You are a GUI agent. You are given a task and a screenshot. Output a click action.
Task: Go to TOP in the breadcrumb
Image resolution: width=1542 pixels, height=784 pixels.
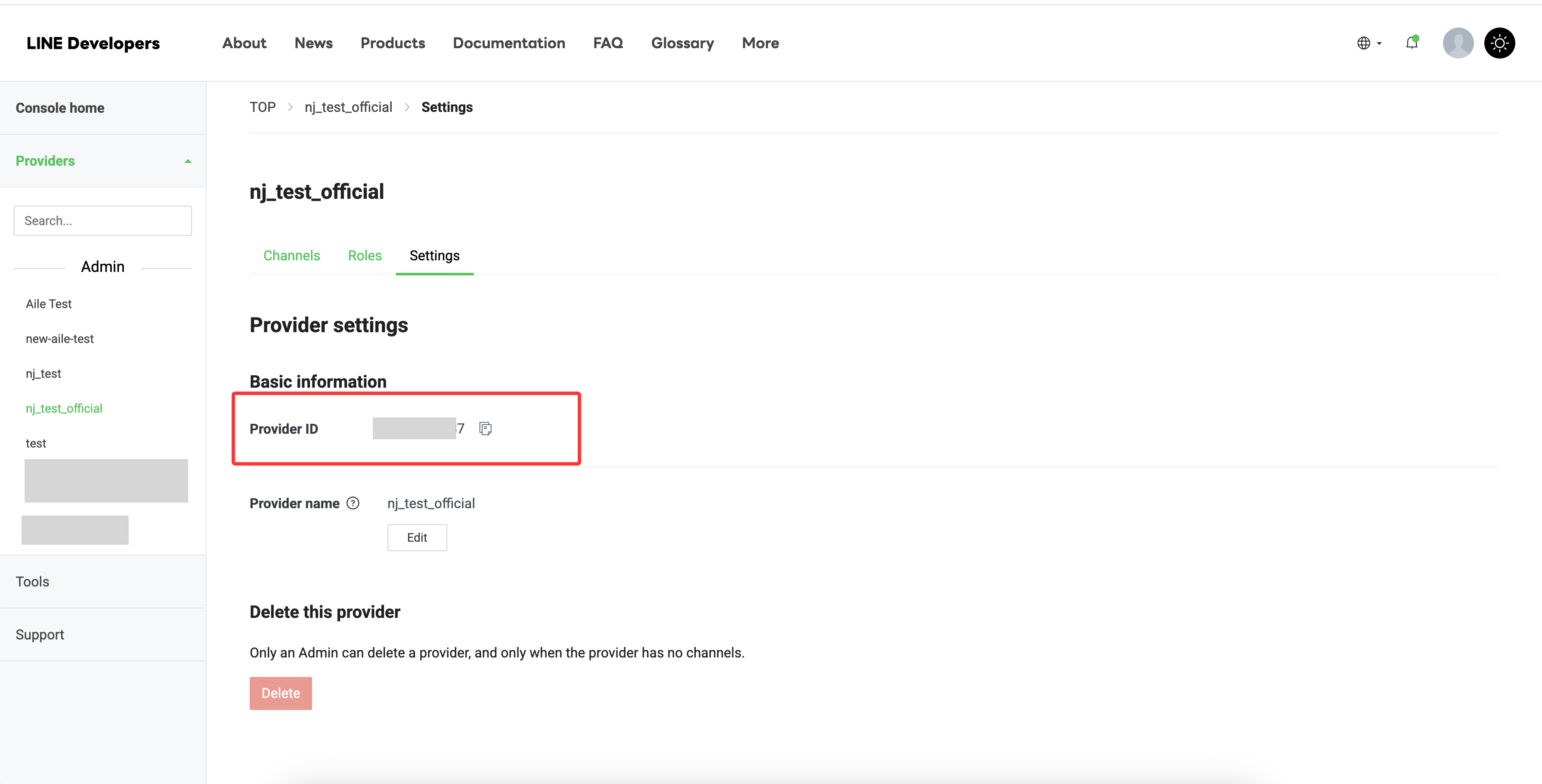[x=263, y=107]
